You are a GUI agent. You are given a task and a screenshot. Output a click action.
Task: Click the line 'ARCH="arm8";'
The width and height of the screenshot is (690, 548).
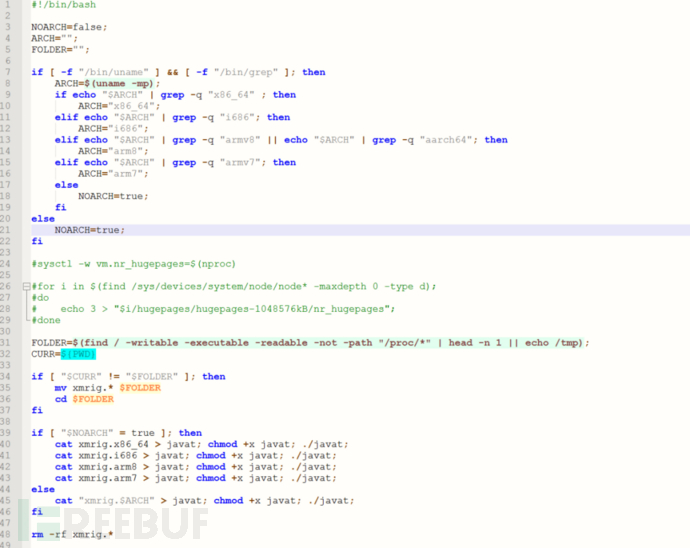[x=113, y=151]
